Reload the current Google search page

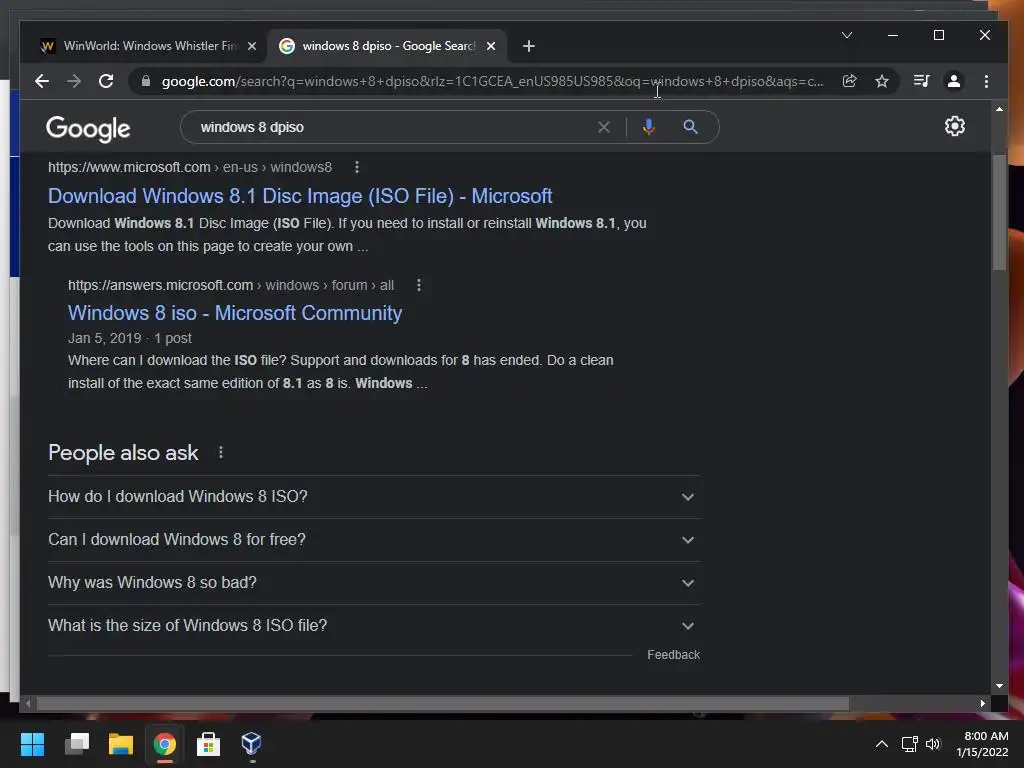coord(106,81)
